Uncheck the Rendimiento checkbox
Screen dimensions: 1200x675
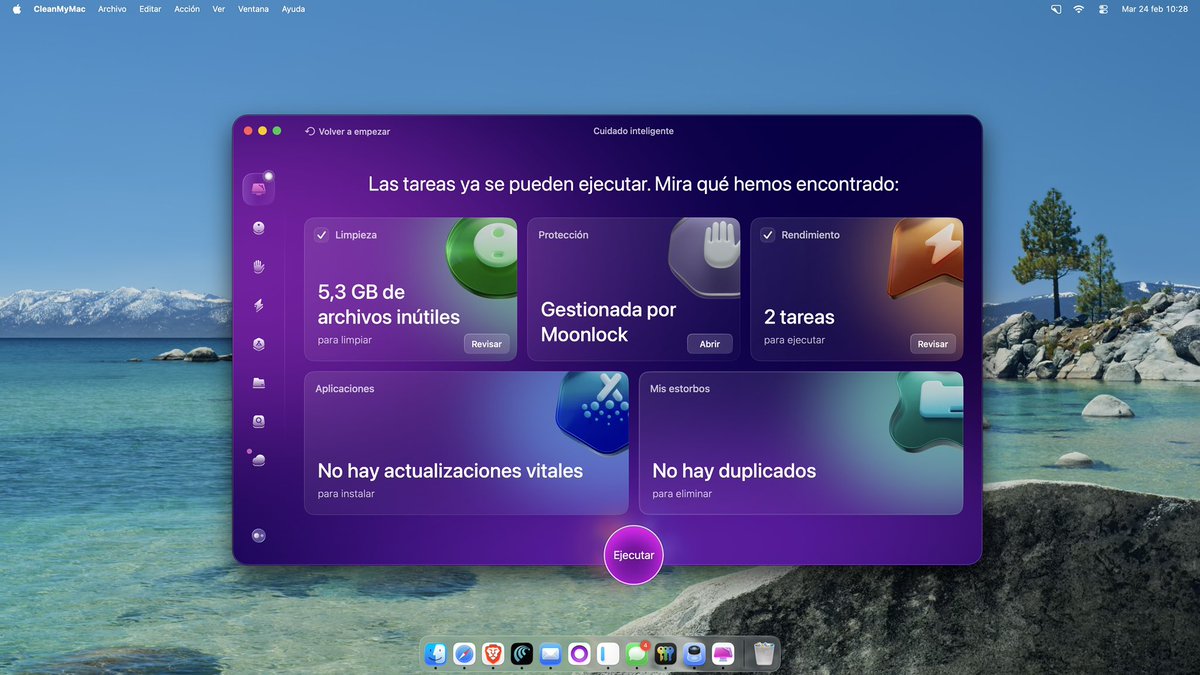coord(767,235)
